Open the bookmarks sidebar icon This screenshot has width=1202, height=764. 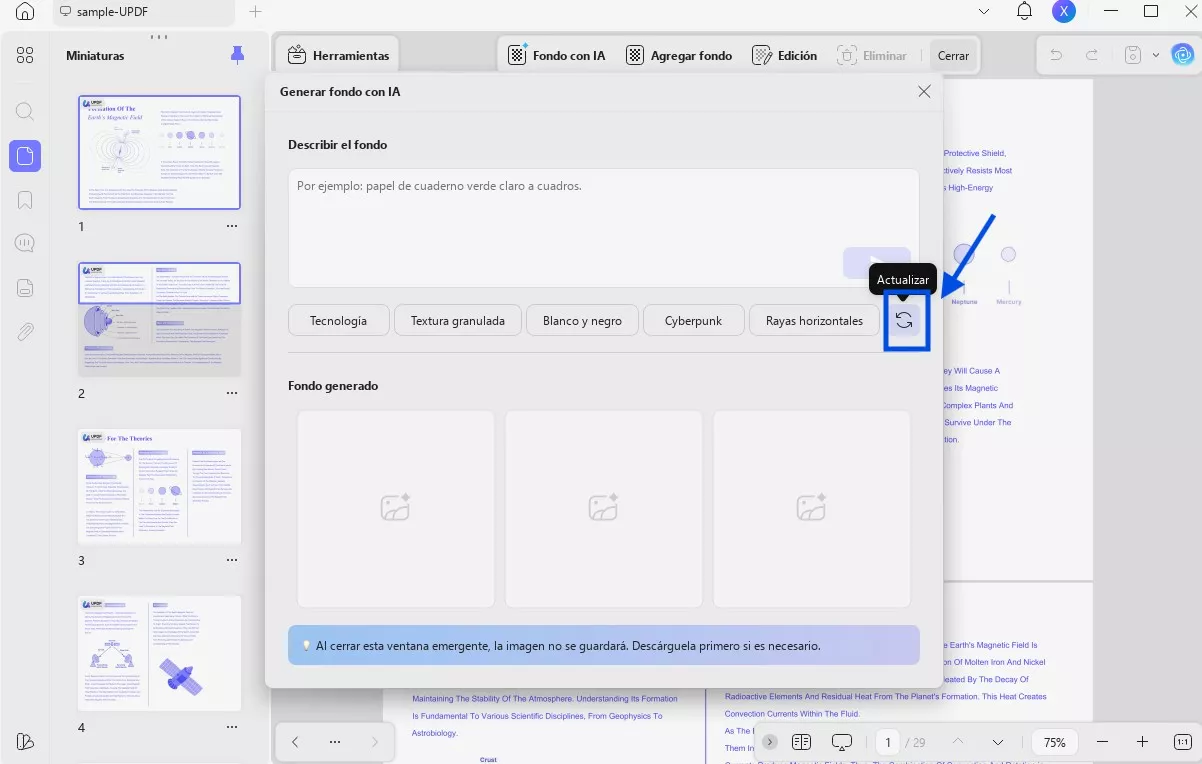click(25, 200)
